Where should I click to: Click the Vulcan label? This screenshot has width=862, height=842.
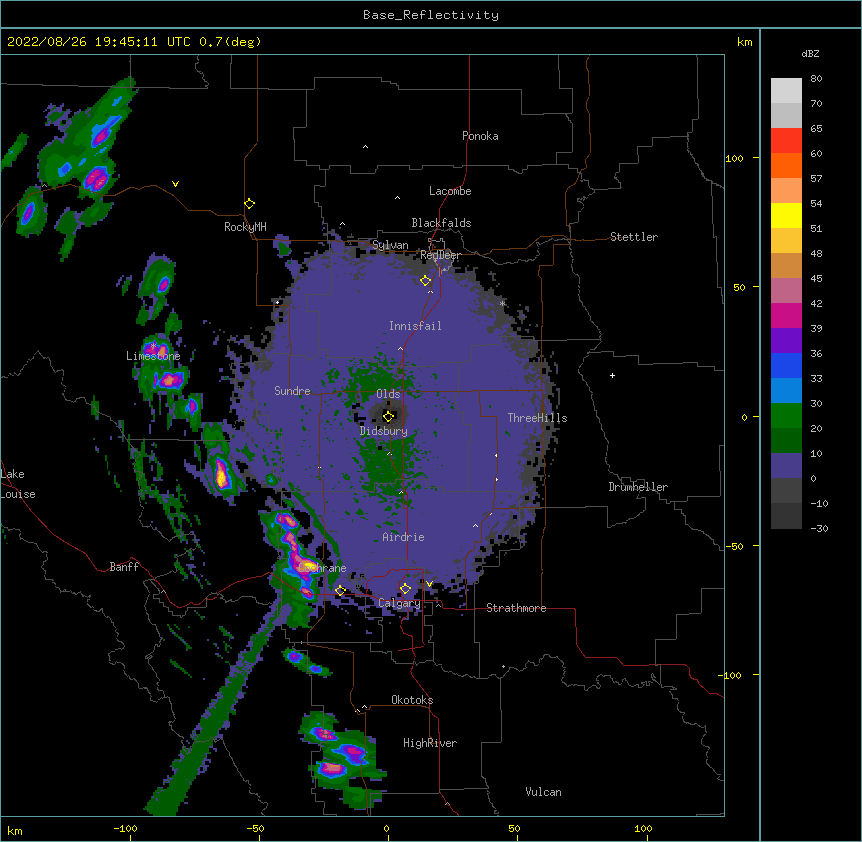(543, 792)
